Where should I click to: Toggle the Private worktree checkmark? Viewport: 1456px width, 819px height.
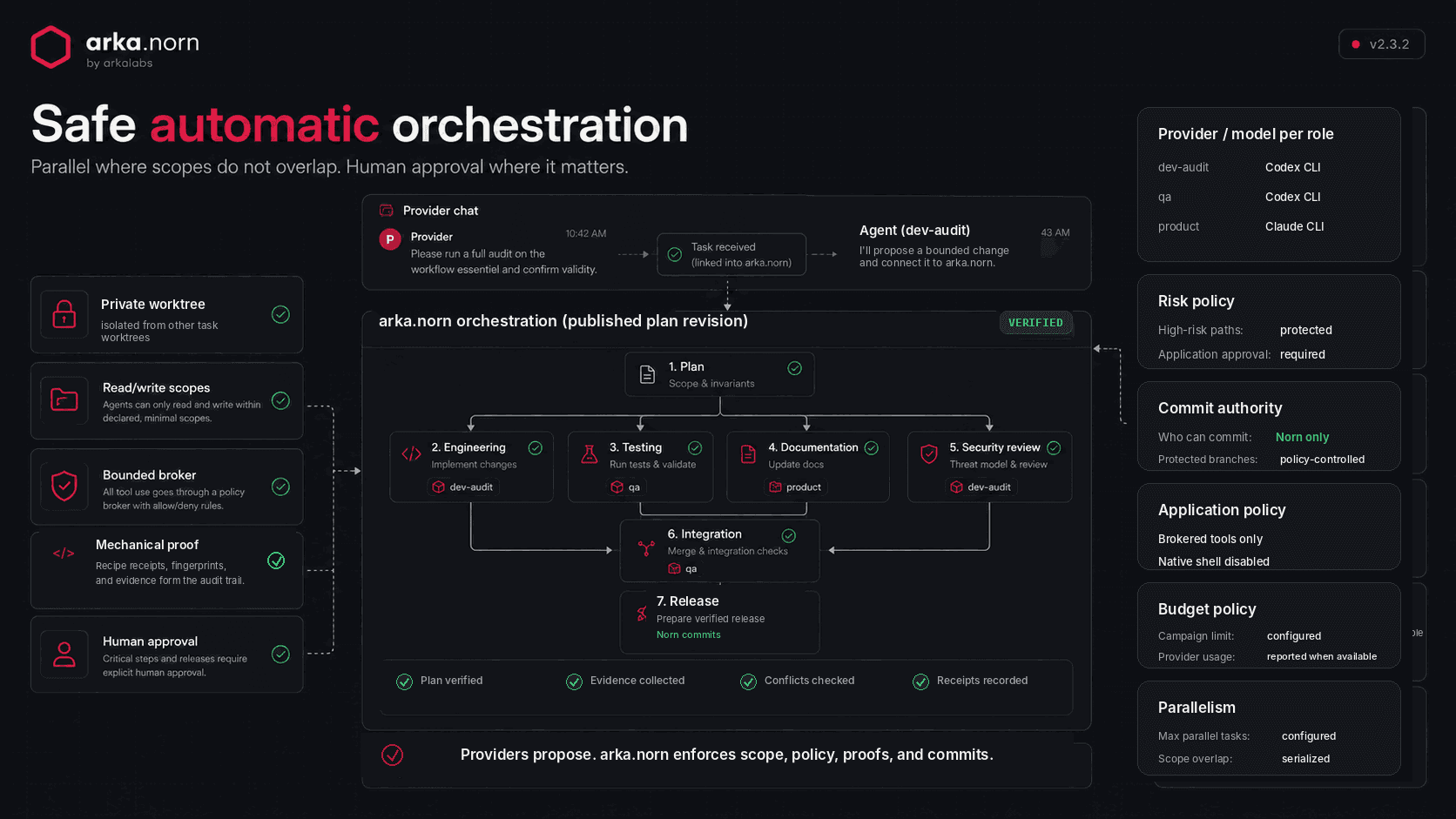coord(280,314)
